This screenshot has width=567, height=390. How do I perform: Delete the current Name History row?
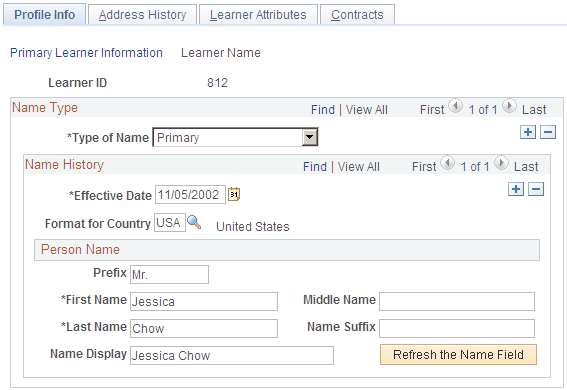tap(536, 189)
